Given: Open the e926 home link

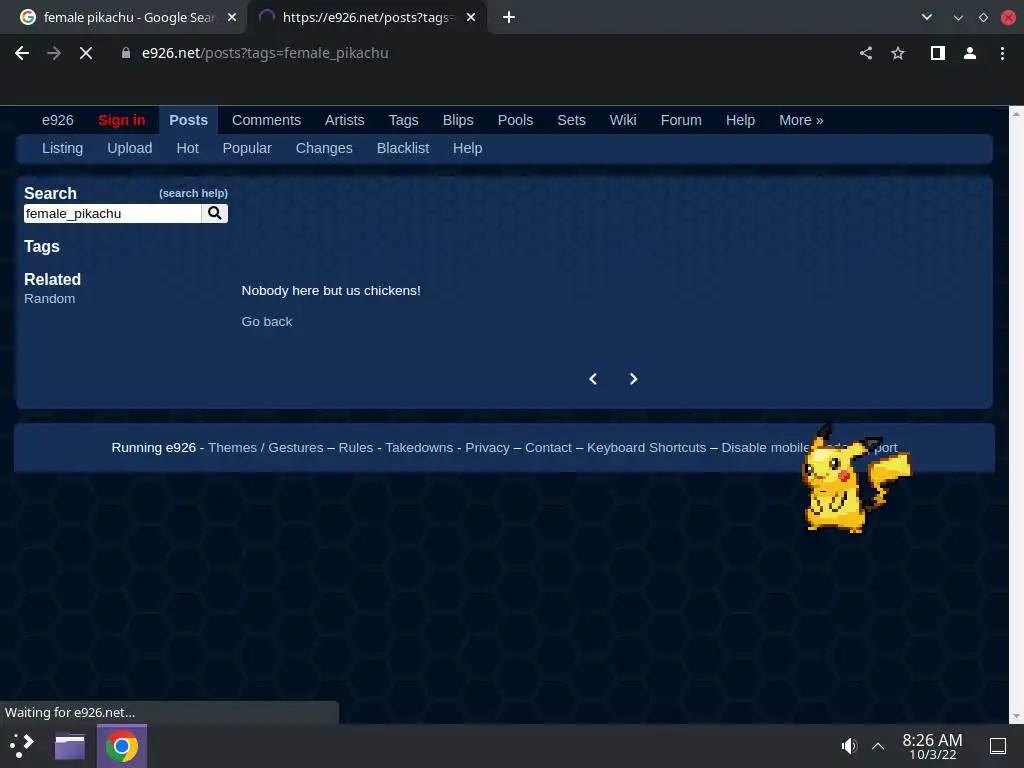Looking at the screenshot, I should point(57,120).
